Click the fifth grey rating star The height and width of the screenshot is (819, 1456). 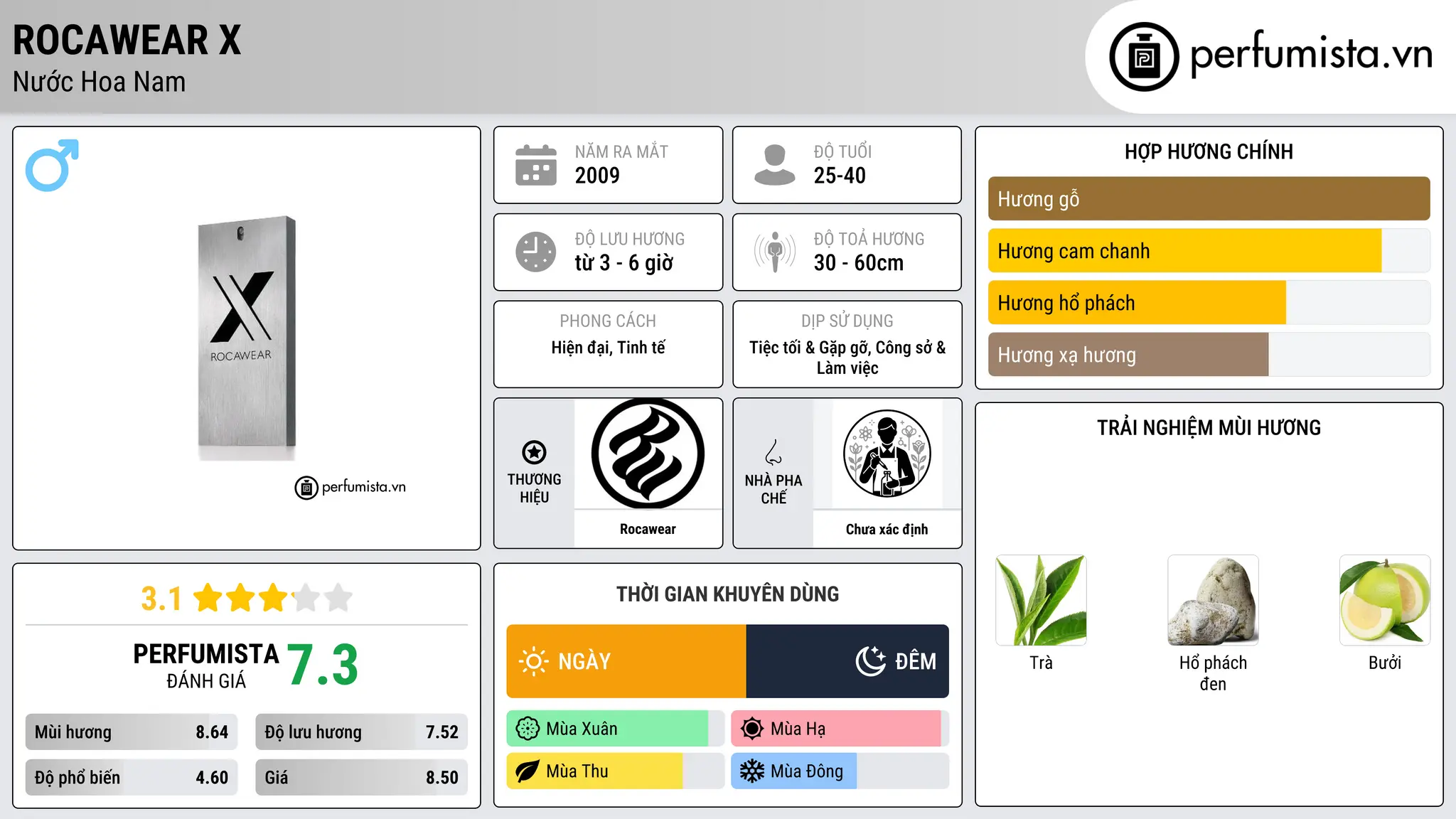[338, 598]
